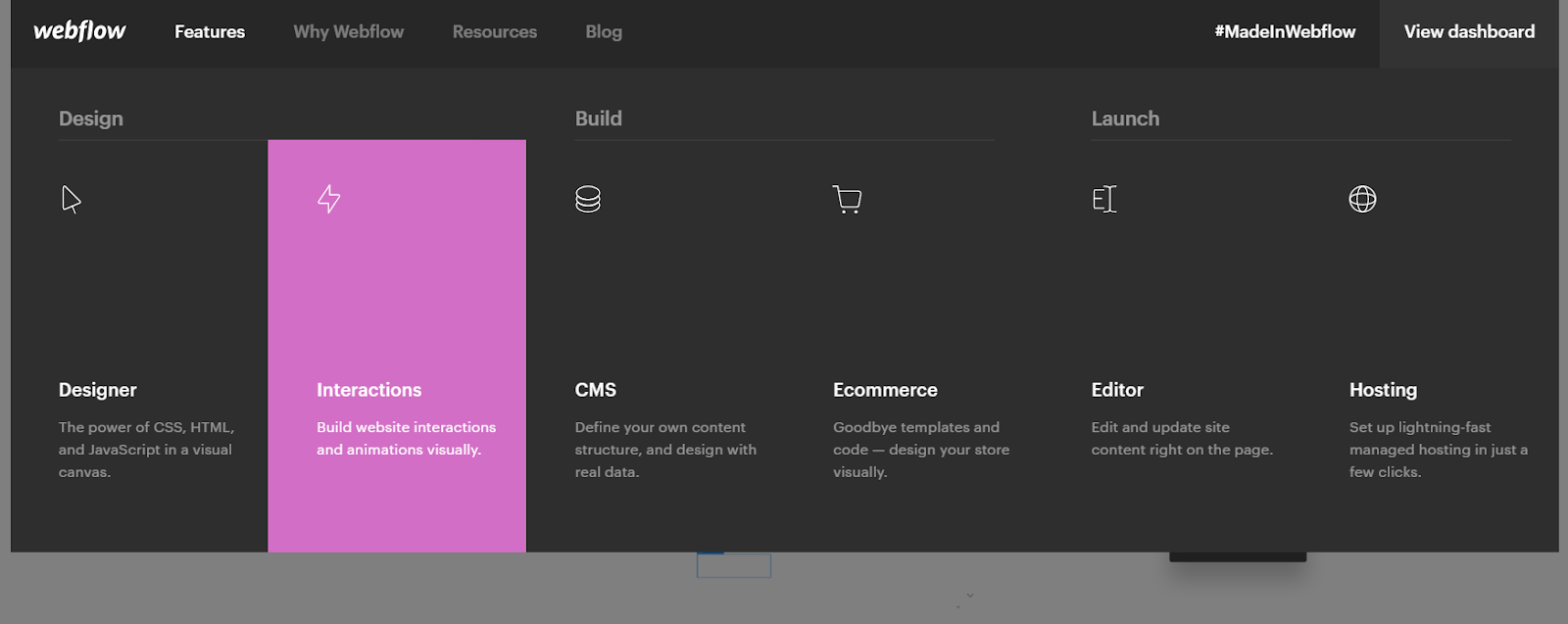Click 'Build website interactions' description text
The image size is (1568, 624).
point(406,439)
